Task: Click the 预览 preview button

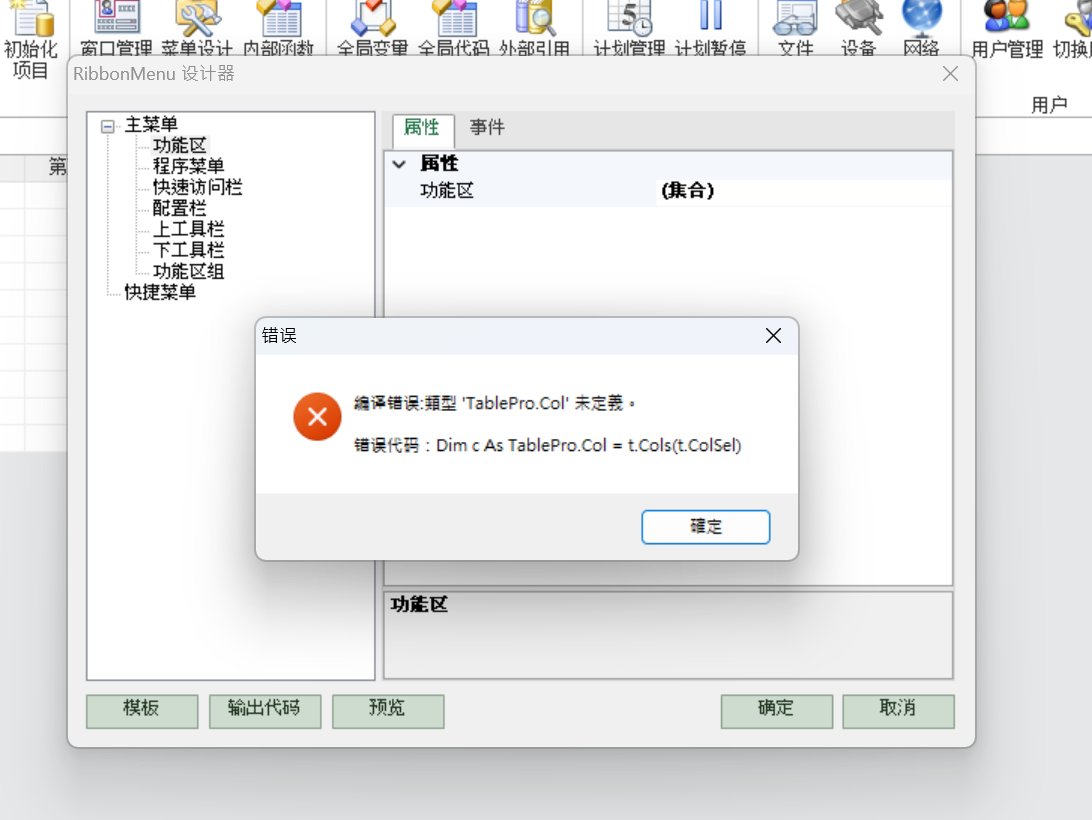Action: pyautogui.click(x=388, y=711)
